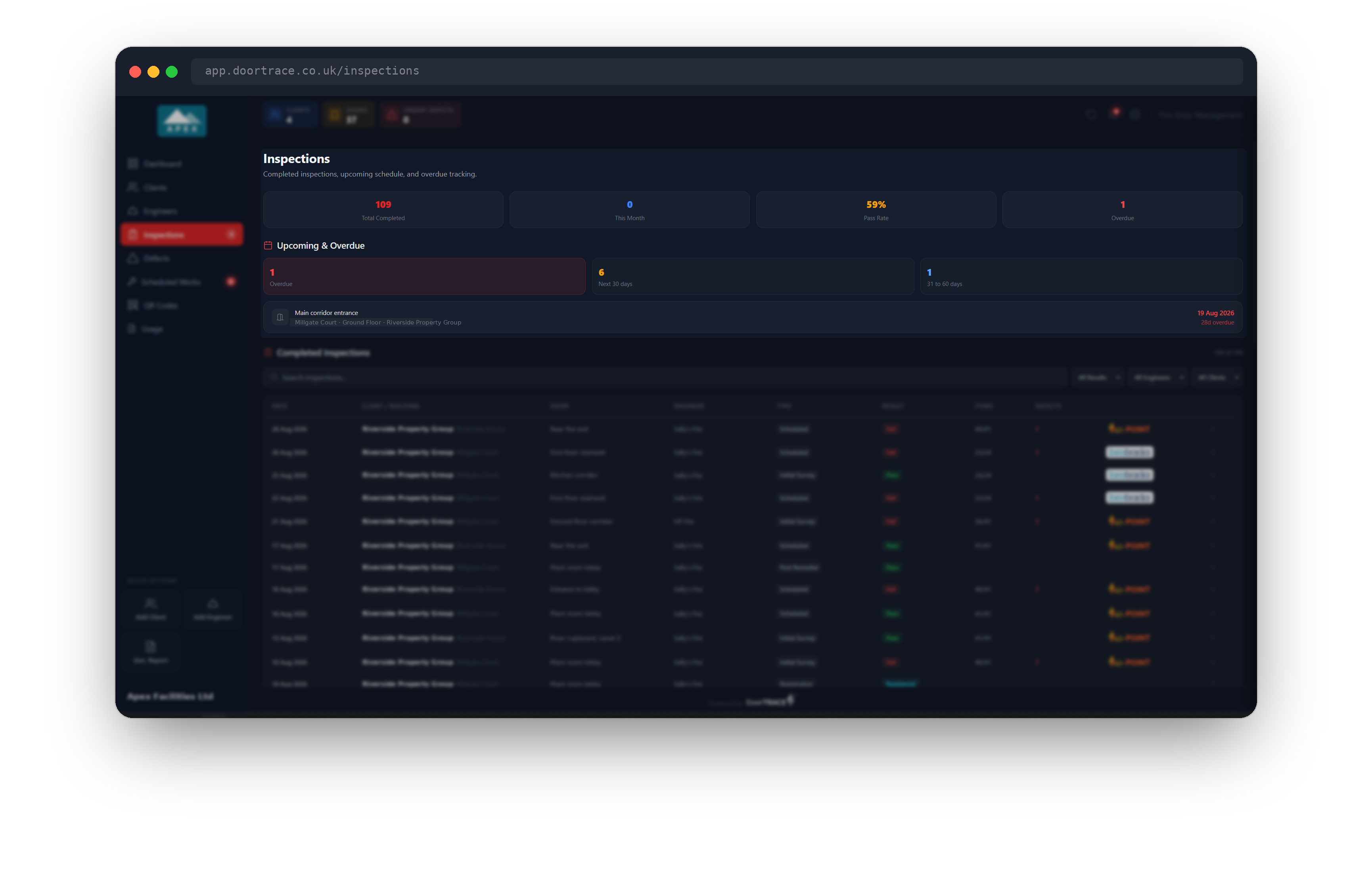Screen dimensions: 1372x883
Task: Open the top-row Overdue stat card beside Pass Rate
Action: [x=1122, y=210]
